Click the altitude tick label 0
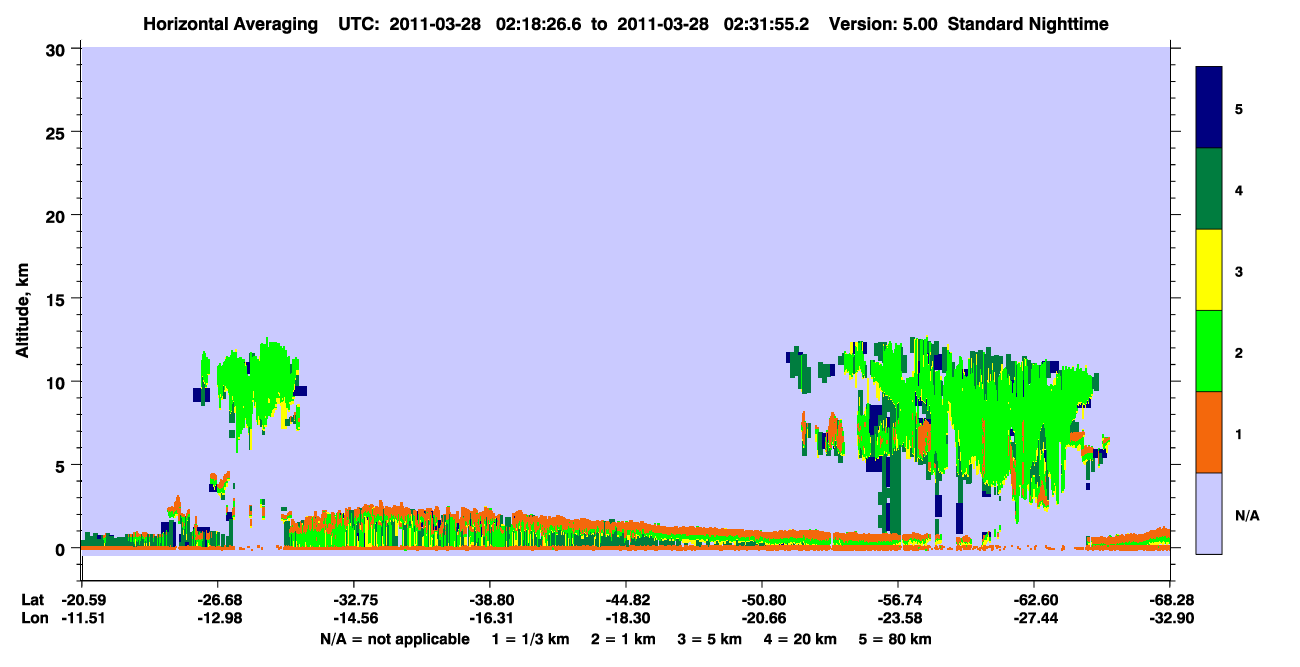Image resolution: width=1300 pixels, height=667 pixels. (x=62, y=548)
